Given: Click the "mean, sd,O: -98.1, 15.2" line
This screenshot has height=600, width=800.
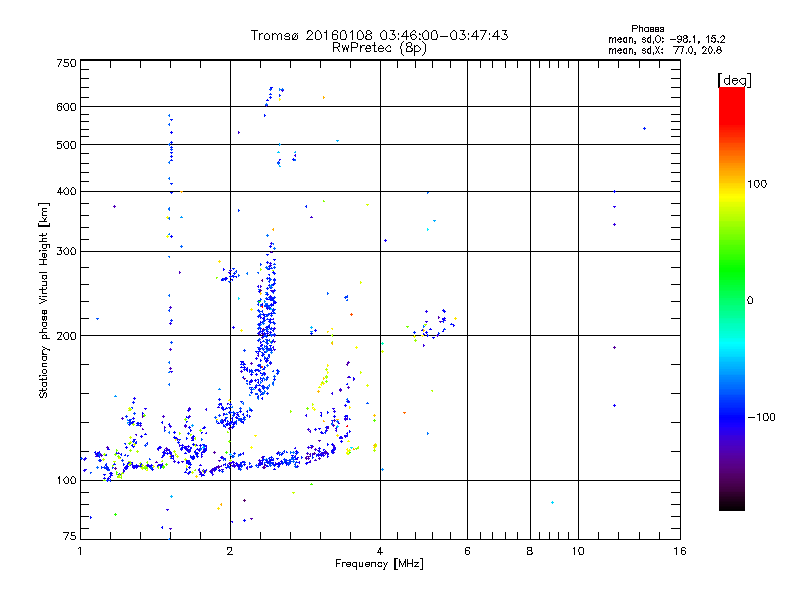Looking at the screenshot, I should [666, 39].
